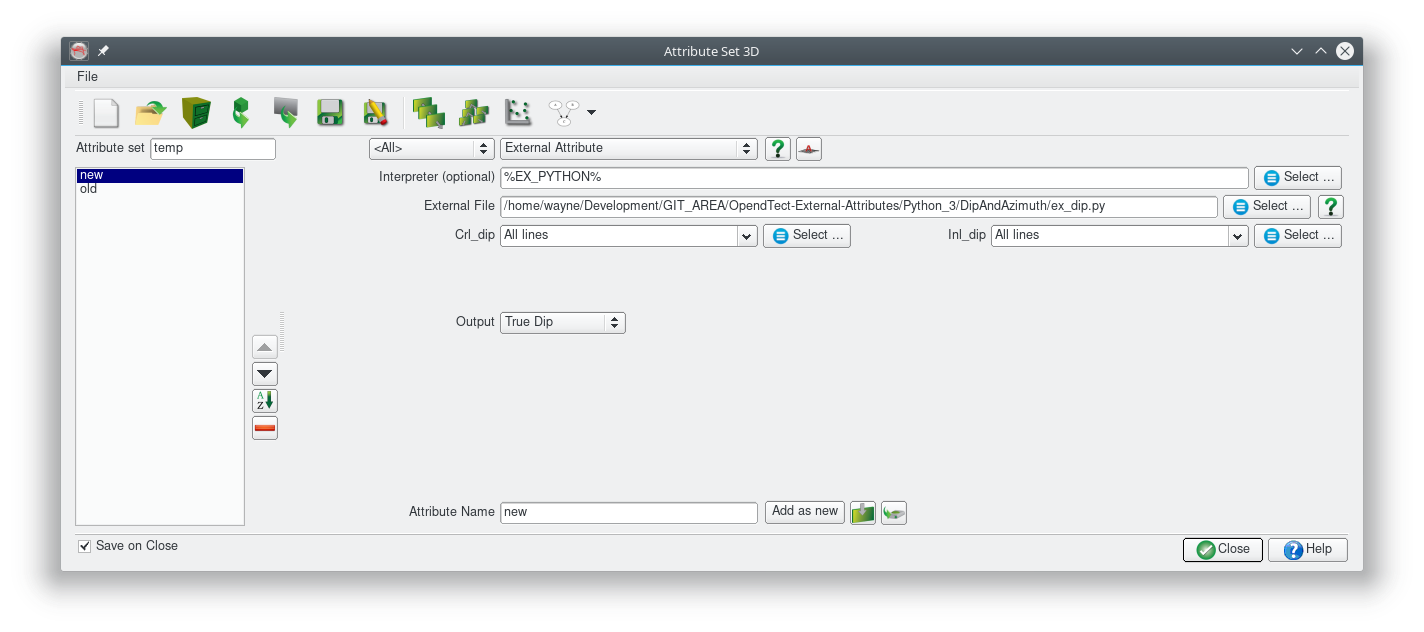
Task: Open the <All> attribute group dropdown
Action: (x=432, y=148)
